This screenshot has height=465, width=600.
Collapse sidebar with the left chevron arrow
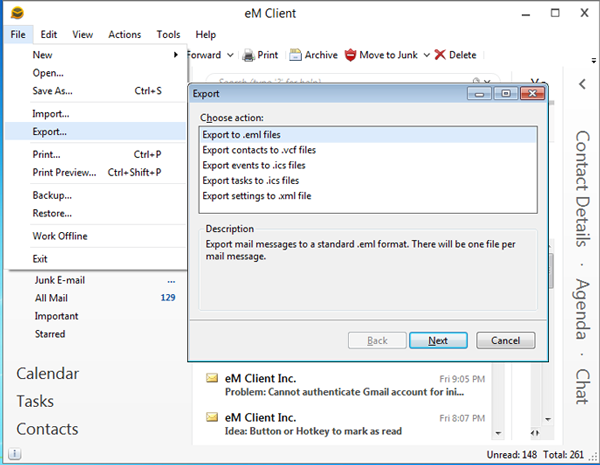point(582,84)
